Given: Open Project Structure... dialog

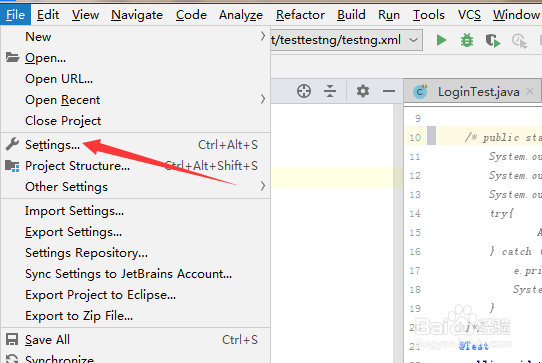Looking at the screenshot, I should pyautogui.click(x=136, y=166).
